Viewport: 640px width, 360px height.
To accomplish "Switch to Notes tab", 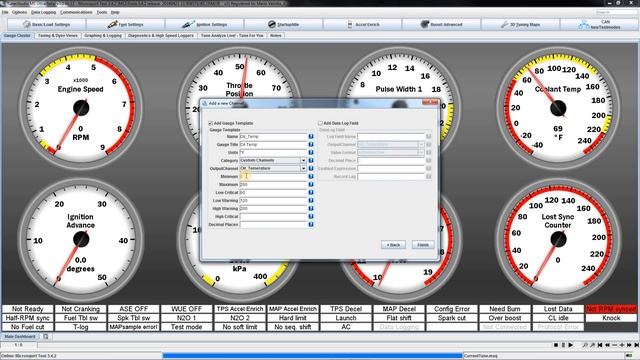I will click(276, 36).
